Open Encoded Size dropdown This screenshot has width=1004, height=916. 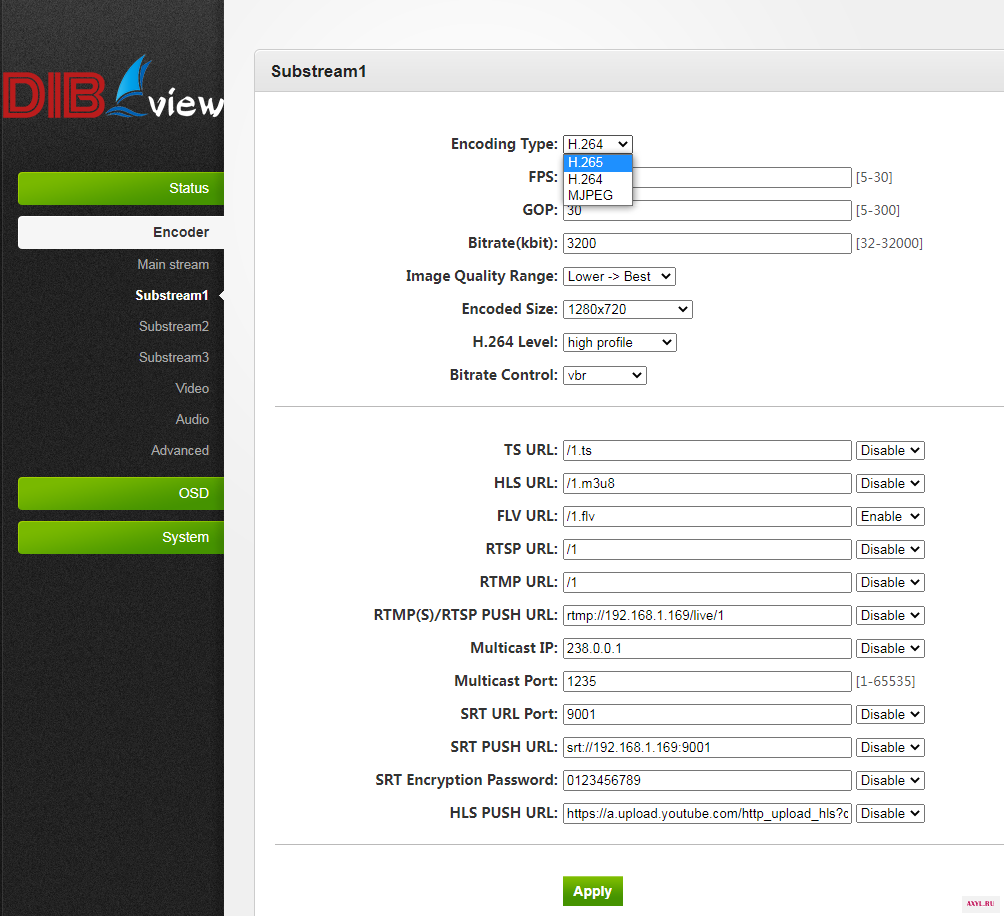(628, 309)
